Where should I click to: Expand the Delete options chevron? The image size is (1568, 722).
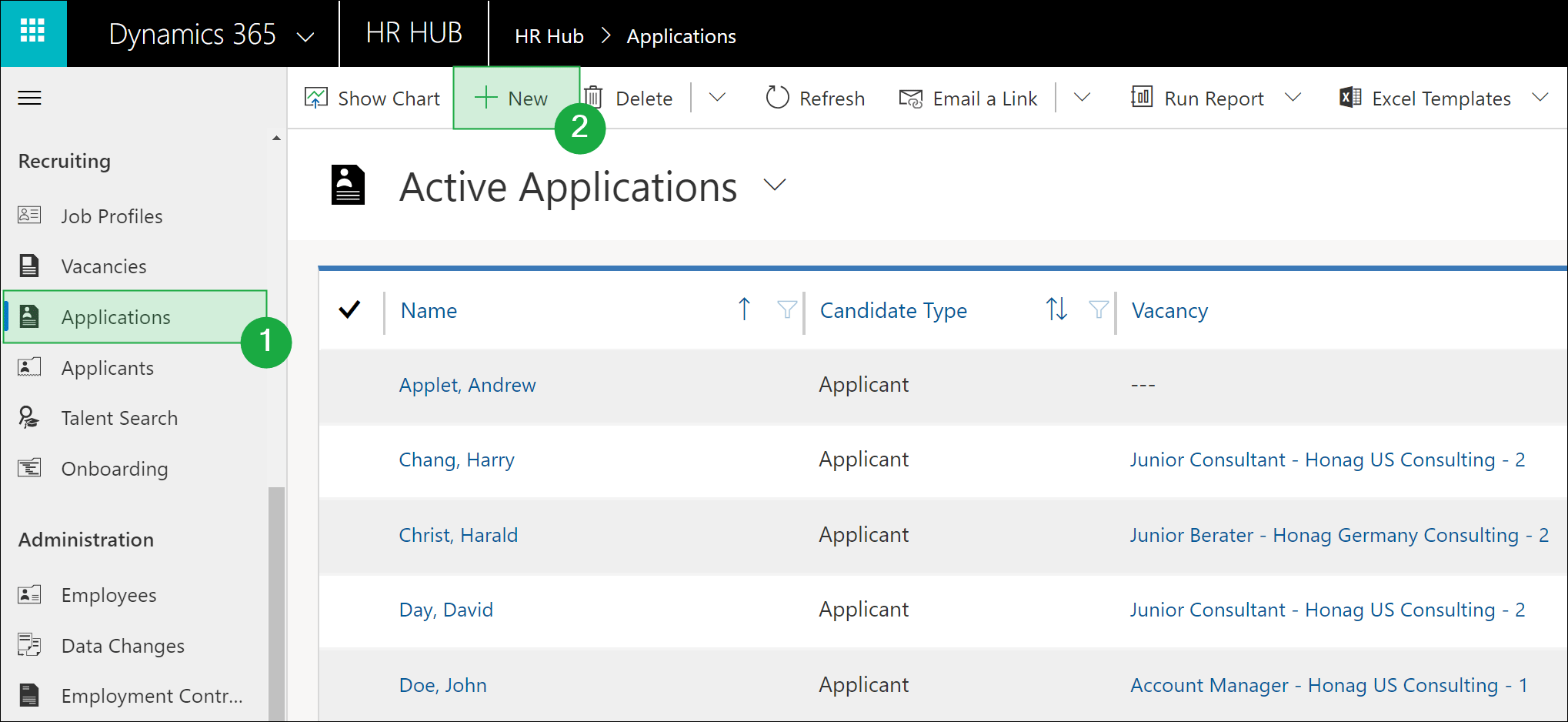[717, 98]
